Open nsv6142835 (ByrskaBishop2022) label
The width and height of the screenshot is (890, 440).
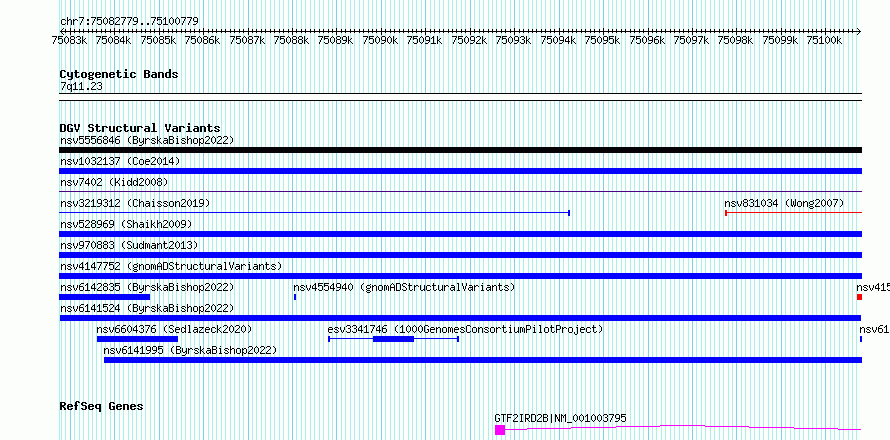(147, 287)
